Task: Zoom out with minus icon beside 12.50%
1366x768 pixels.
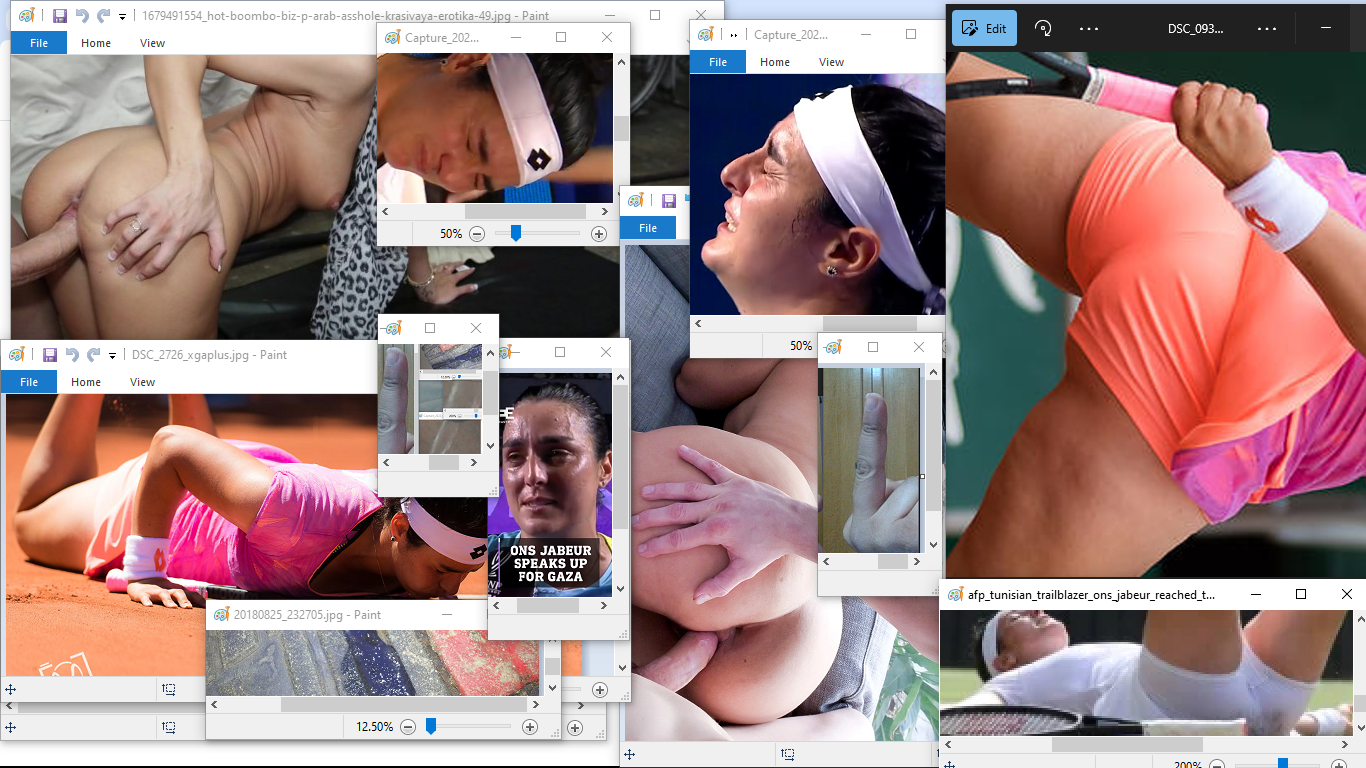Action: pyautogui.click(x=408, y=727)
